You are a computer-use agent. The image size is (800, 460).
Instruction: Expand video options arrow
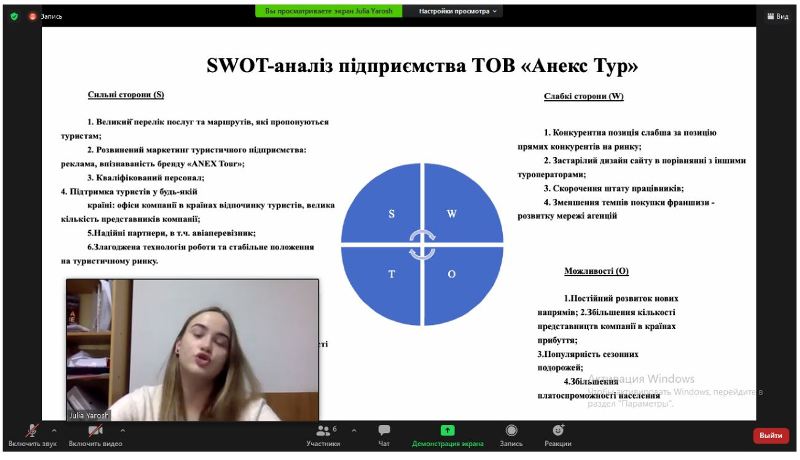click(x=122, y=430)
